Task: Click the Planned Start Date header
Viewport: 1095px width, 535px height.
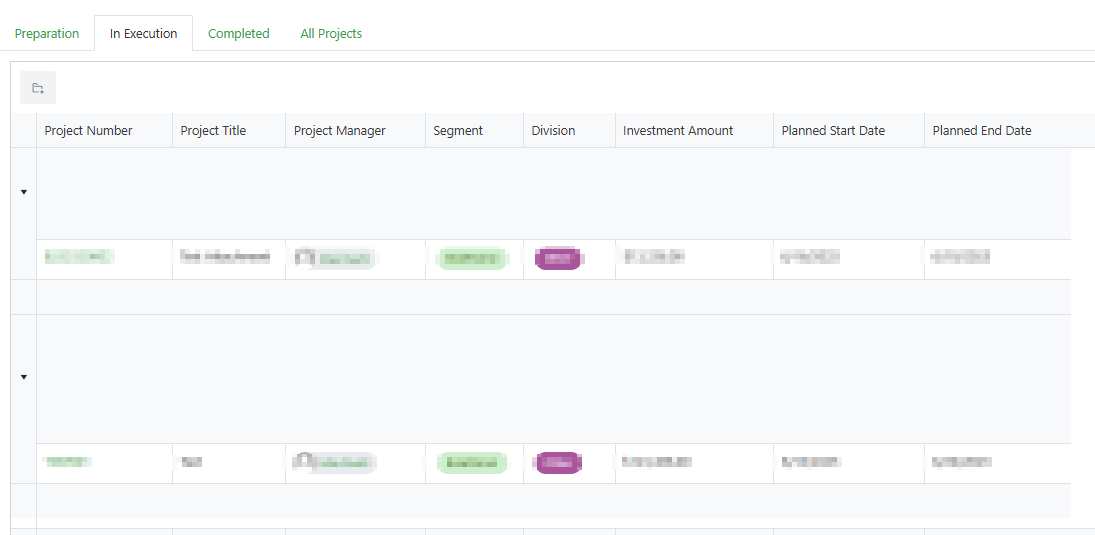Action: 833,130
